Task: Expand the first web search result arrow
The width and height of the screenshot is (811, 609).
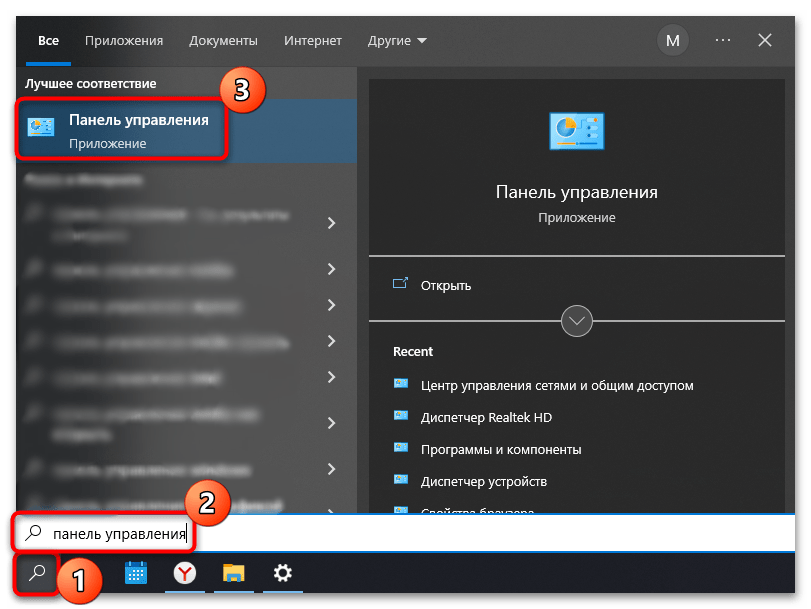Action: coord(331,222)
